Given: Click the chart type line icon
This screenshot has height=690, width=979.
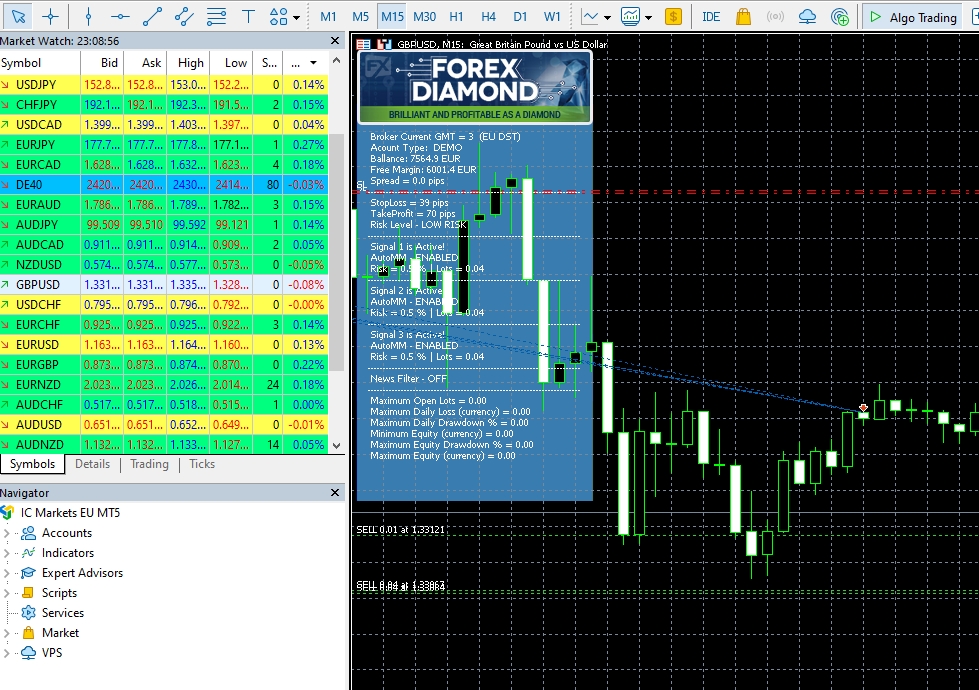Looking at the screenshot, I should [589, 17].
